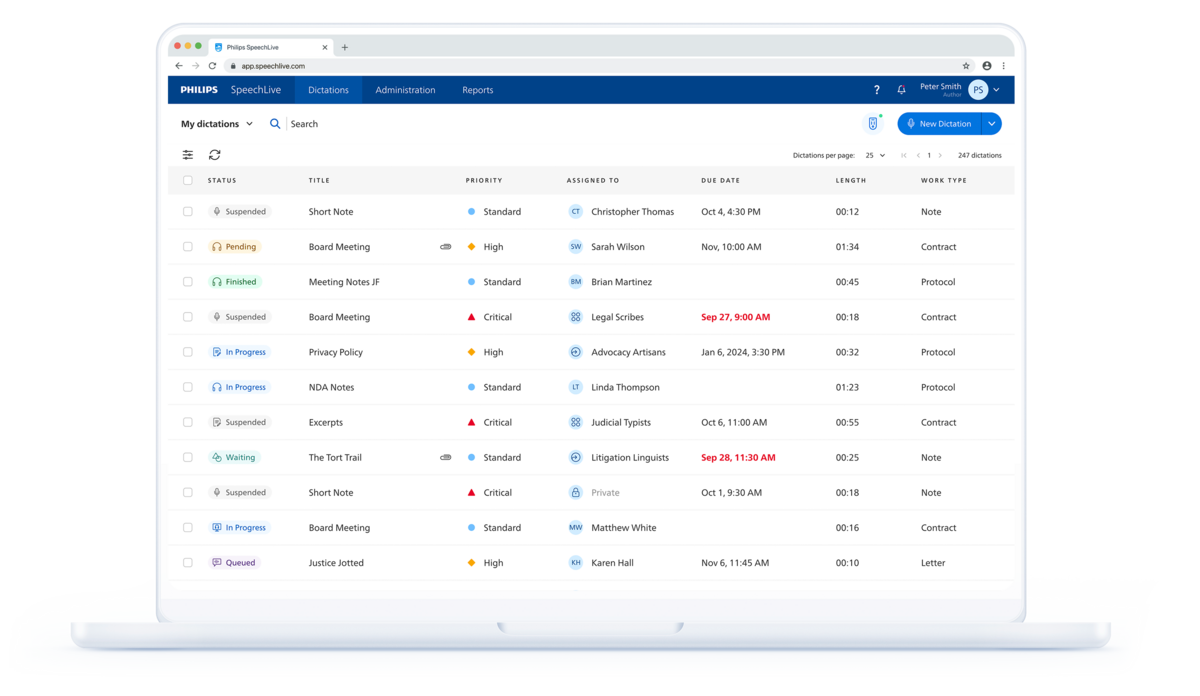
Task: Check the Pending Board Meeting row
Action: [x=188, y=247]
